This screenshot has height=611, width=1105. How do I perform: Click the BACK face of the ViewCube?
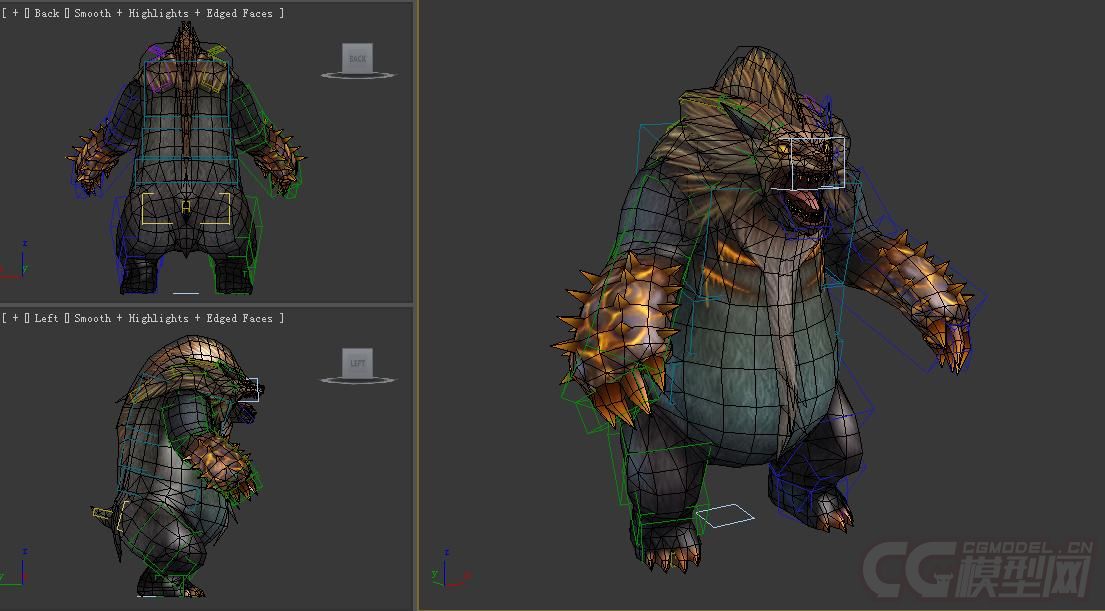[357, 58]
